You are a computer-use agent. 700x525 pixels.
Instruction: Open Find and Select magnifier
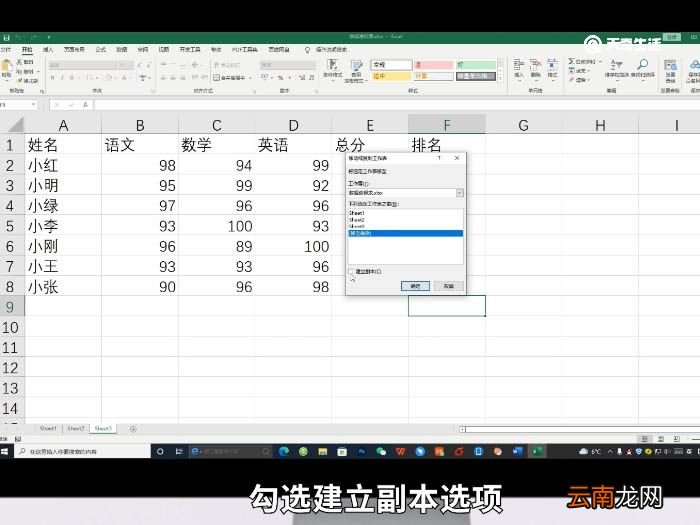pos(642,69)
